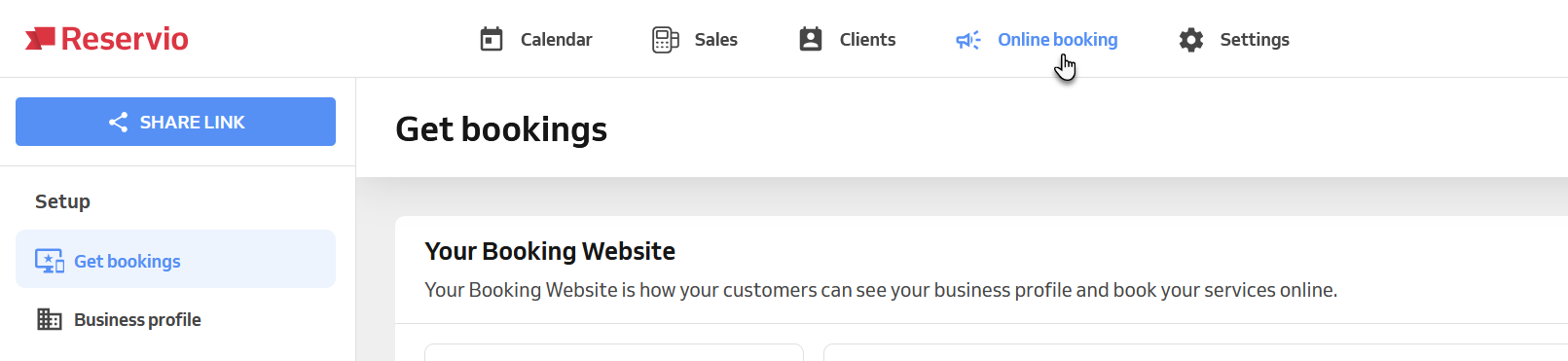Open the Calendar menu label
This screenshot has width=1568, height=361.
556,40
